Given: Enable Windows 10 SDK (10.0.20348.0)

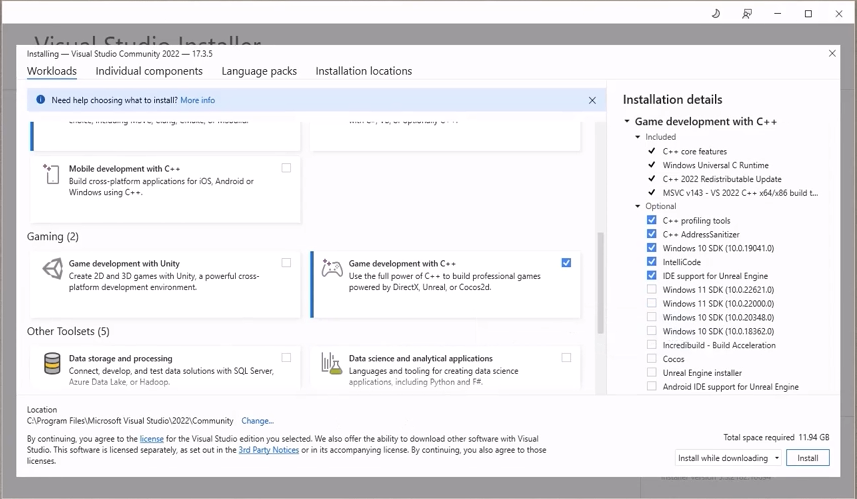Looking at the screenshot, I should 651,317.
